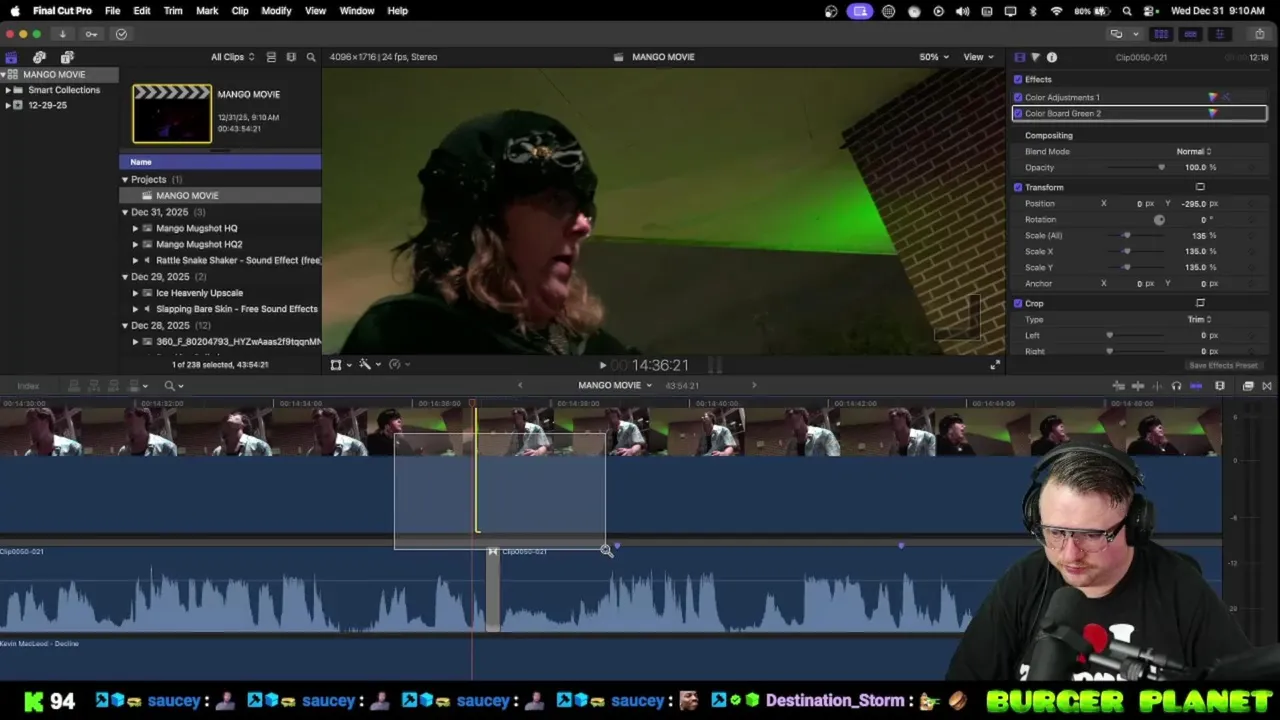This screenshot has width=1280, height=720.
Task: Click the timeline Index button
Action: [28, 386]
